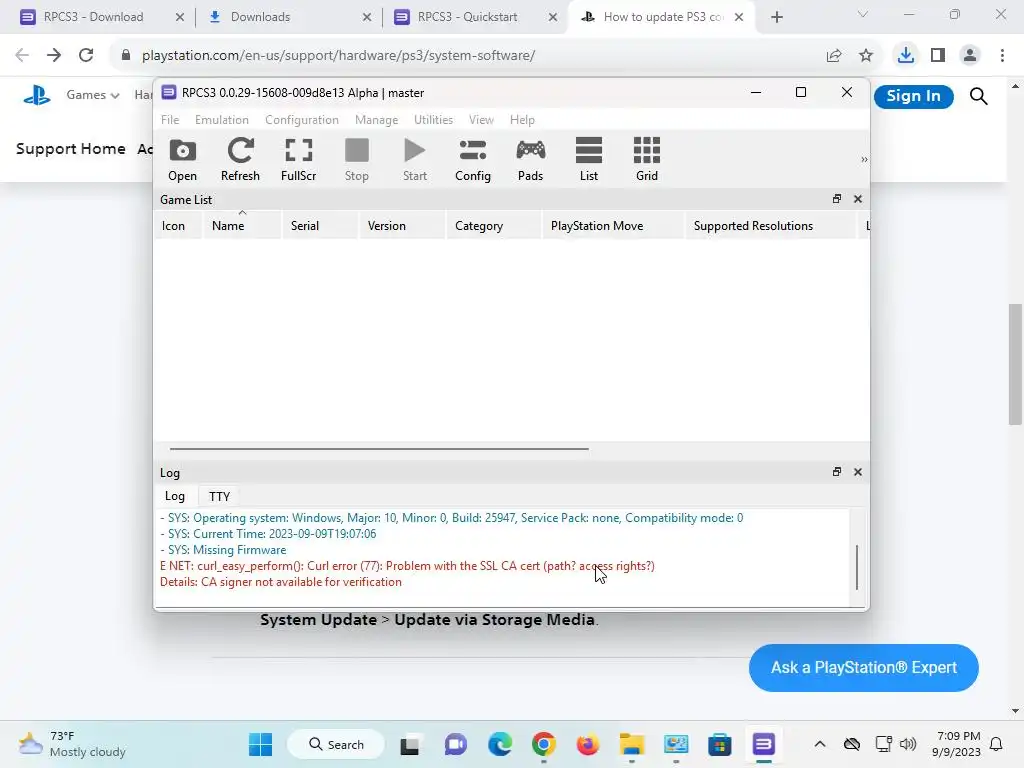Switch to List view icon

pos(588,159)
